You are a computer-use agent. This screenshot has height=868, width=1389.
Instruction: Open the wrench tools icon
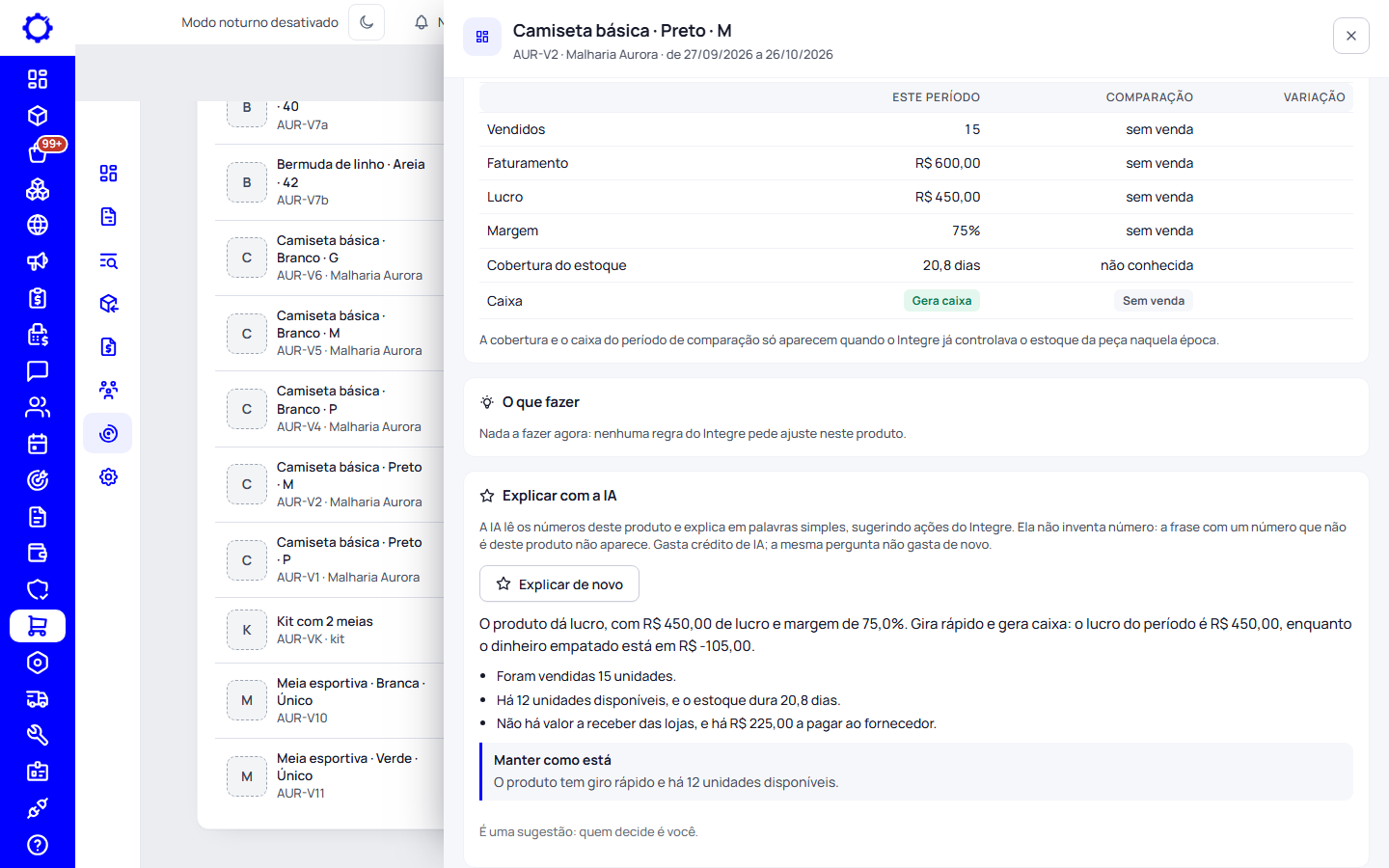(38, 735)
